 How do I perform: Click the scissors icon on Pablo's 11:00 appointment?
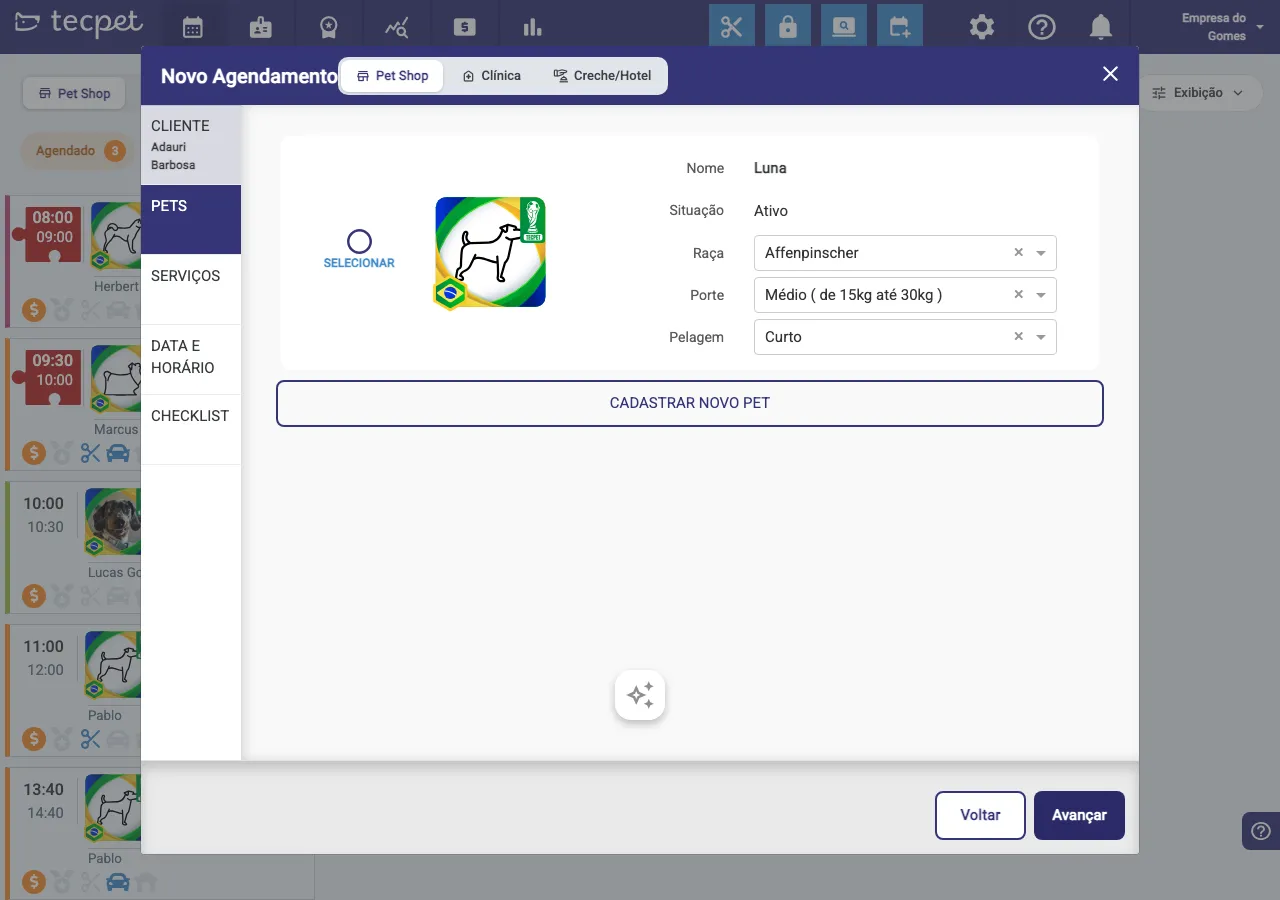coord(91,739)
